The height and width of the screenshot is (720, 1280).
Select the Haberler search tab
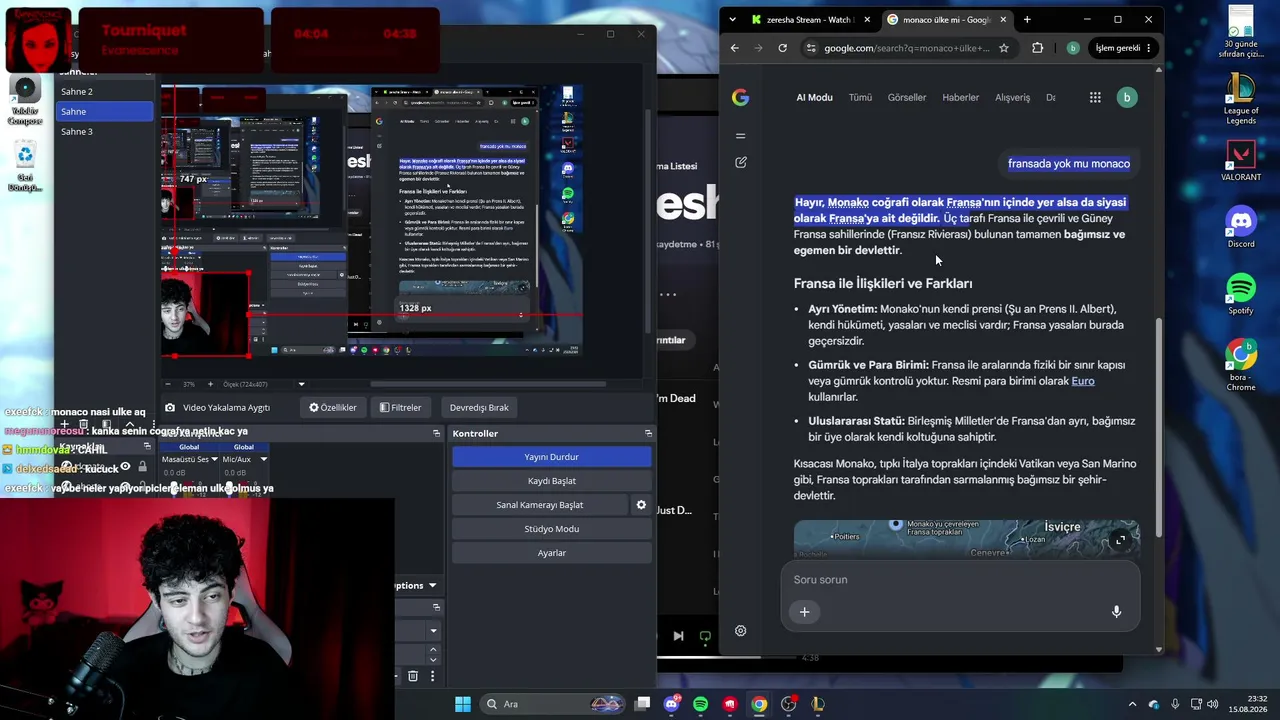pos(960,97)
